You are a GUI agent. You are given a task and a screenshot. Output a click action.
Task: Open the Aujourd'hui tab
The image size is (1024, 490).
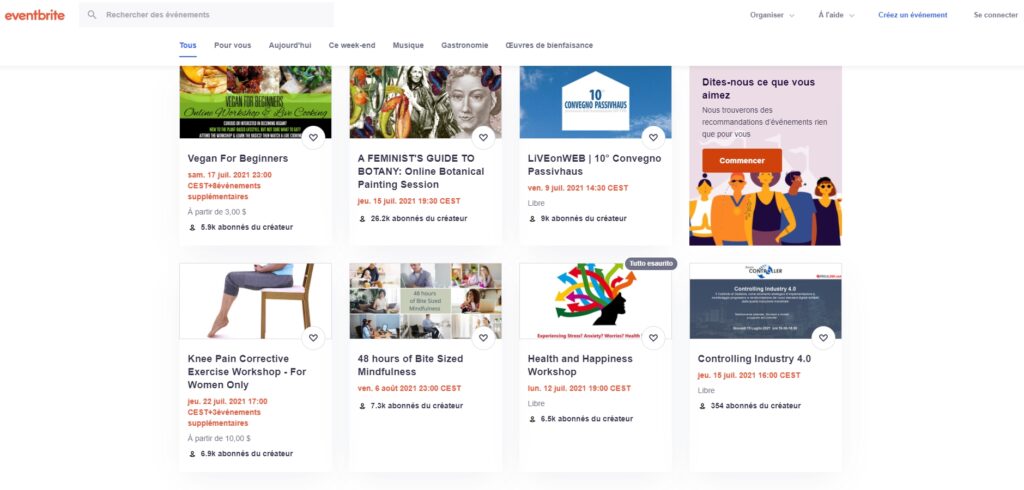(290, 45)
